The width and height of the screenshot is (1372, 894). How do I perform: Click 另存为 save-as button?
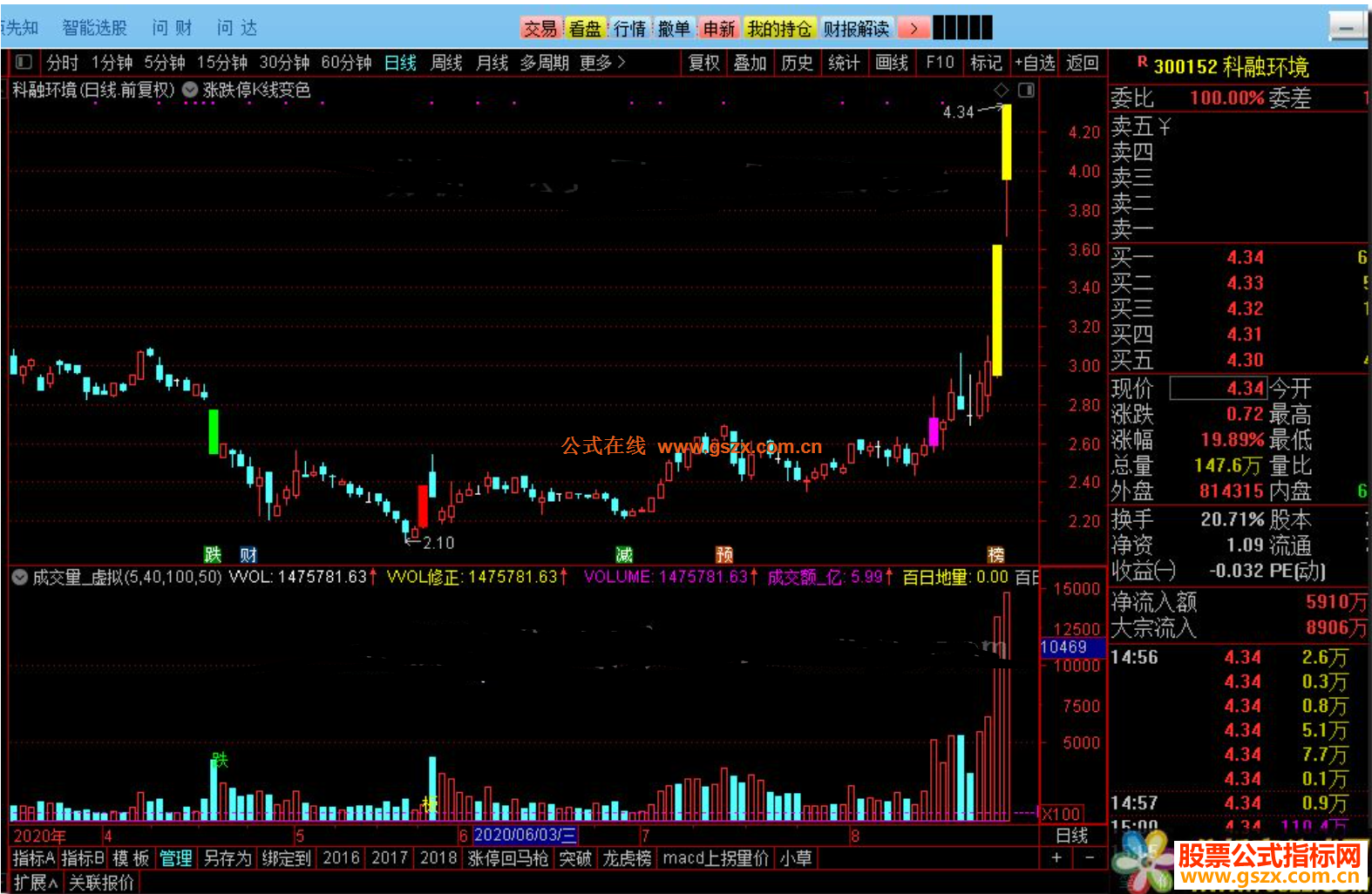pos(227,858)
